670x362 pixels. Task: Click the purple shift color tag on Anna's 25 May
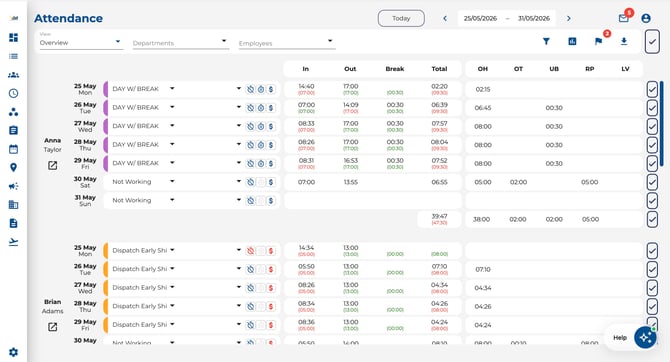[105, 89]
